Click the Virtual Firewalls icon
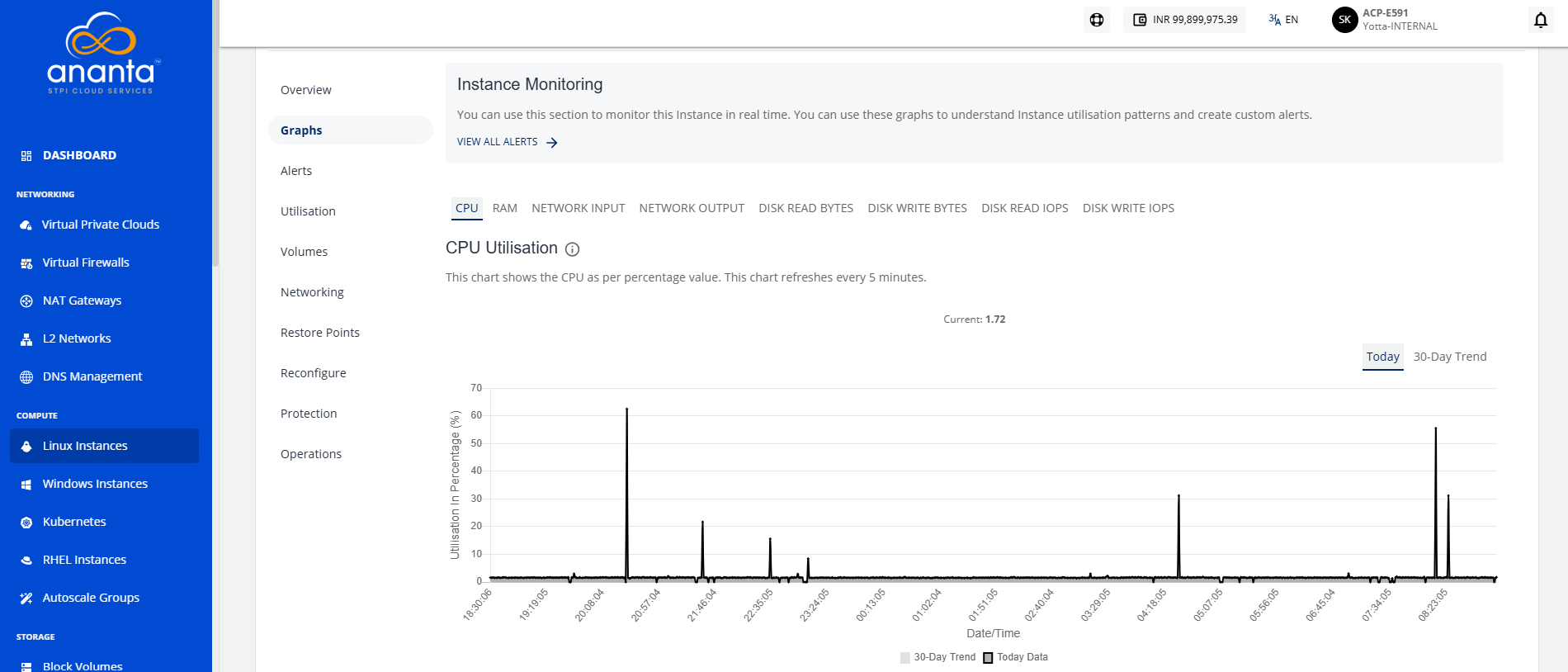Image resolution: width=1568 pixels, height=672 pixels. (x=26, y=263)
